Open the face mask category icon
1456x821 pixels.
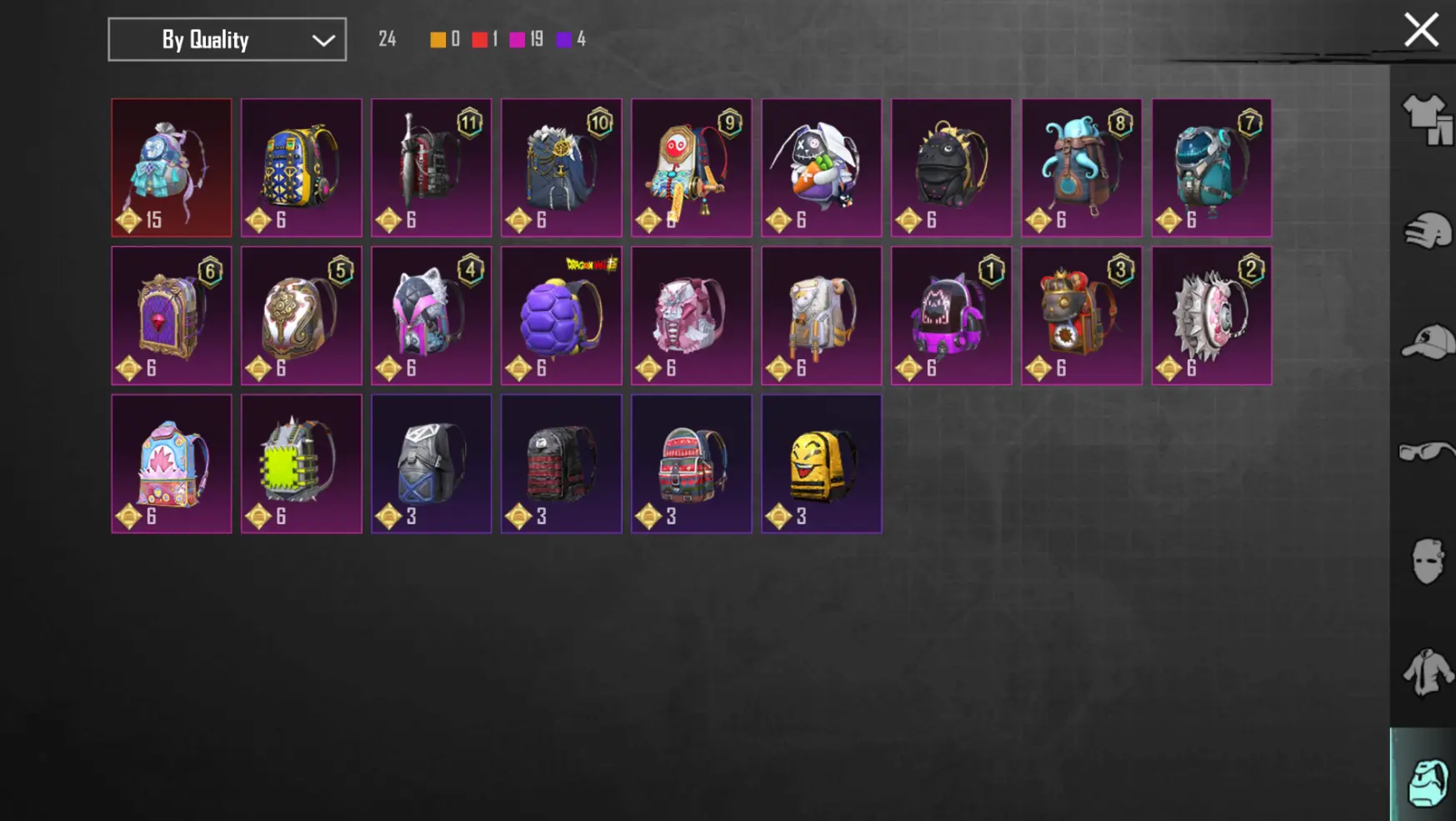[x=1428, y=561]
